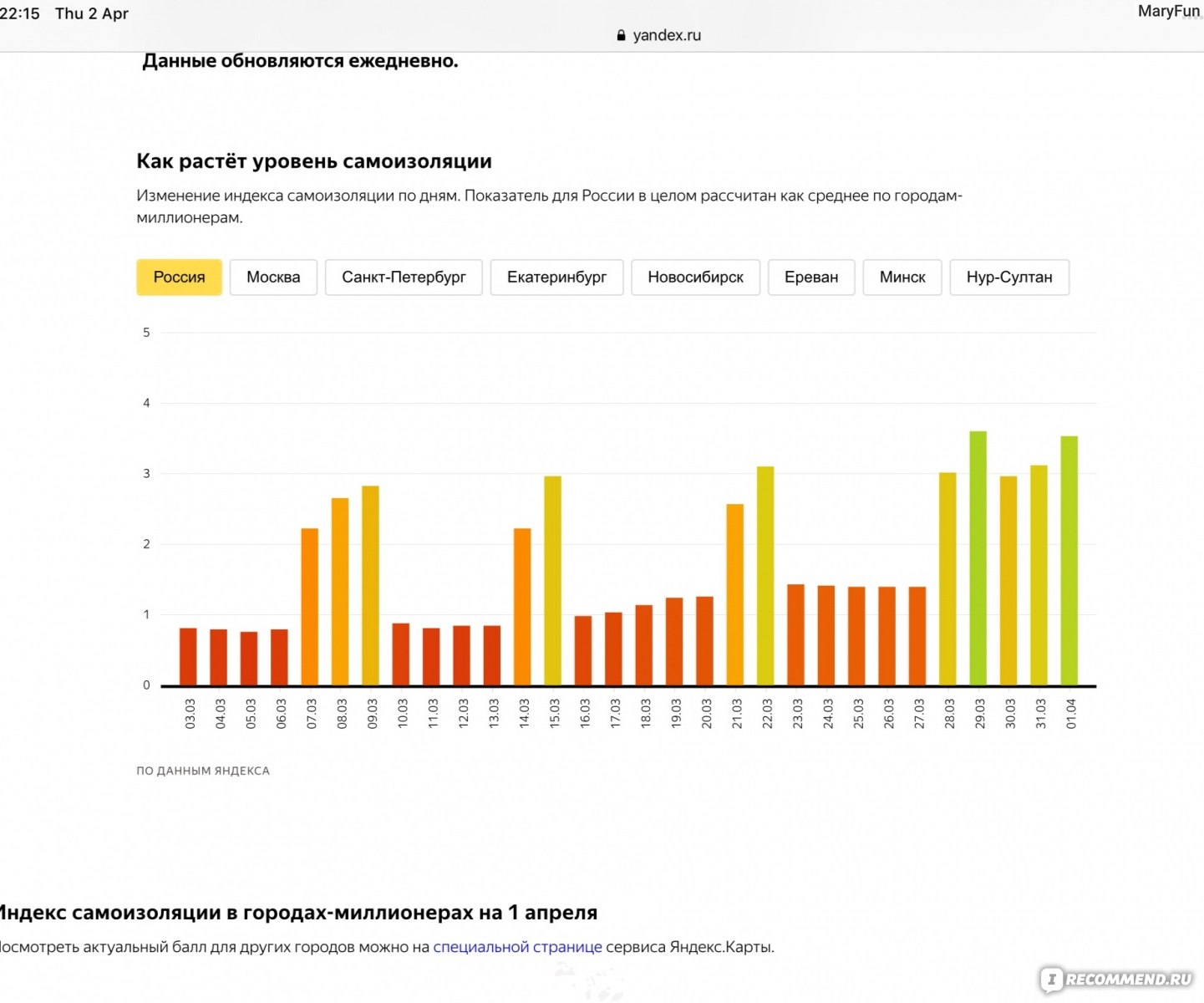The height and width of the screenshot is (1003, 1204).
Task: Click the chart bar for 03.03
Action: pos(188,657)
